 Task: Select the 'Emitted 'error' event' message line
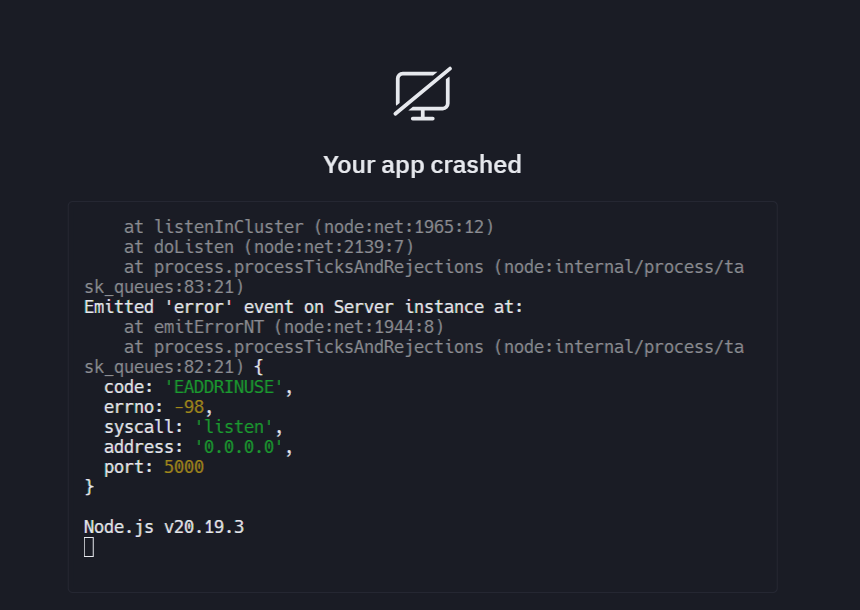tap(303, 307)
